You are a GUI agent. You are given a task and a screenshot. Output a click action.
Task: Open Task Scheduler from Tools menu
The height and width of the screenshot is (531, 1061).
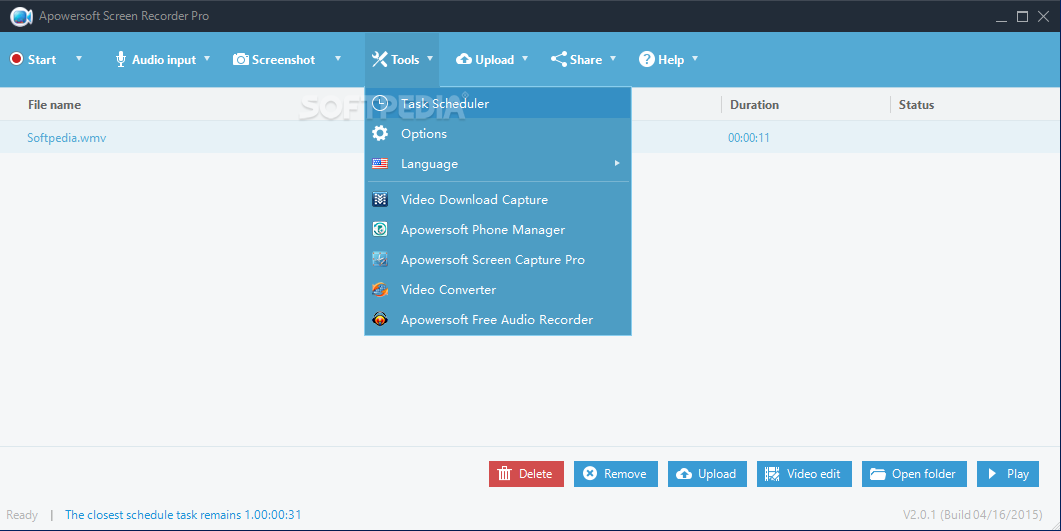(x=498, y=103)
